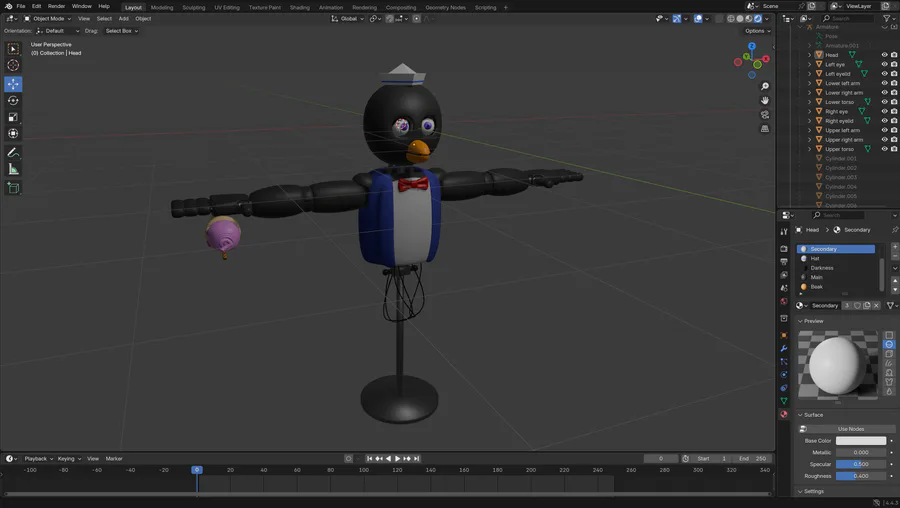Switch to rendered viewport shading
This screenshot has width=900, height=508.
click(x=758, y=18)
